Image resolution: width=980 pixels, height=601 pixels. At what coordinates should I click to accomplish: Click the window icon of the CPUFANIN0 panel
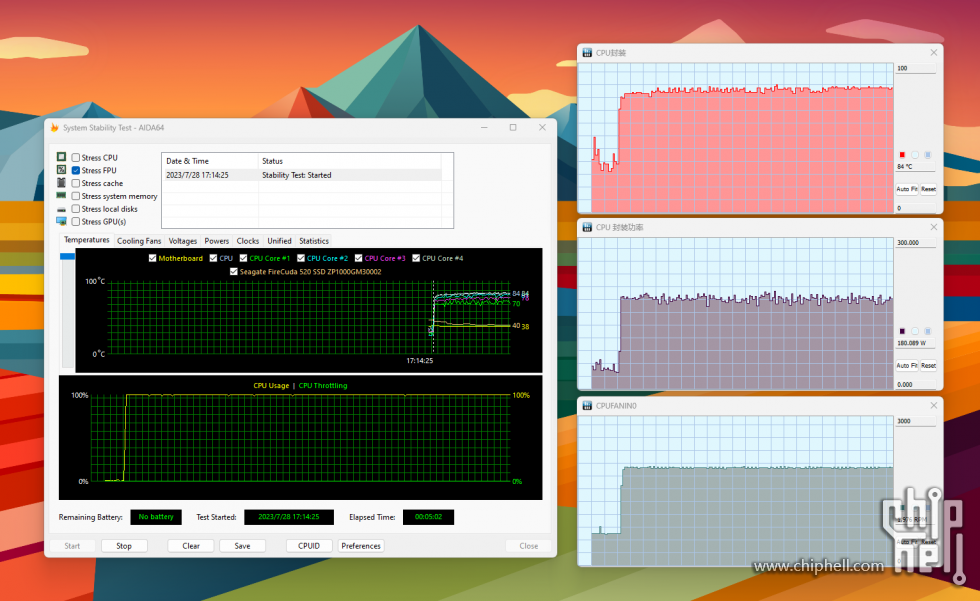[587, 406]
